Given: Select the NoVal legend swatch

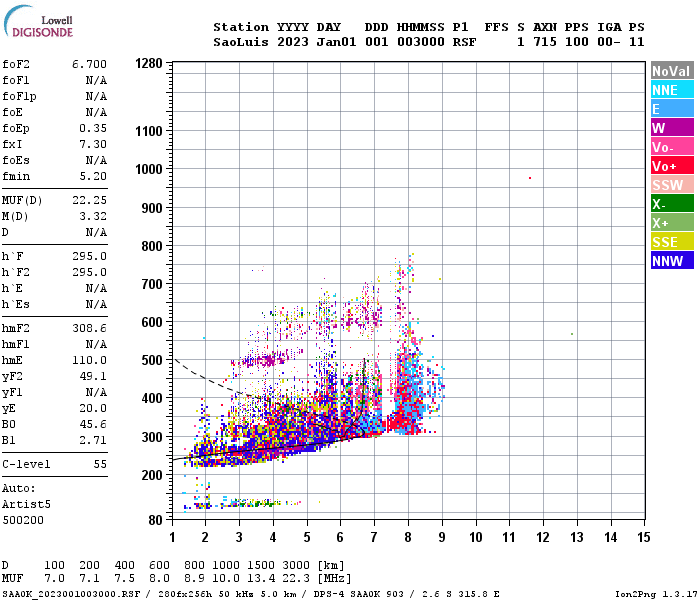Looking at the screenshot, I should coord(672,71).
